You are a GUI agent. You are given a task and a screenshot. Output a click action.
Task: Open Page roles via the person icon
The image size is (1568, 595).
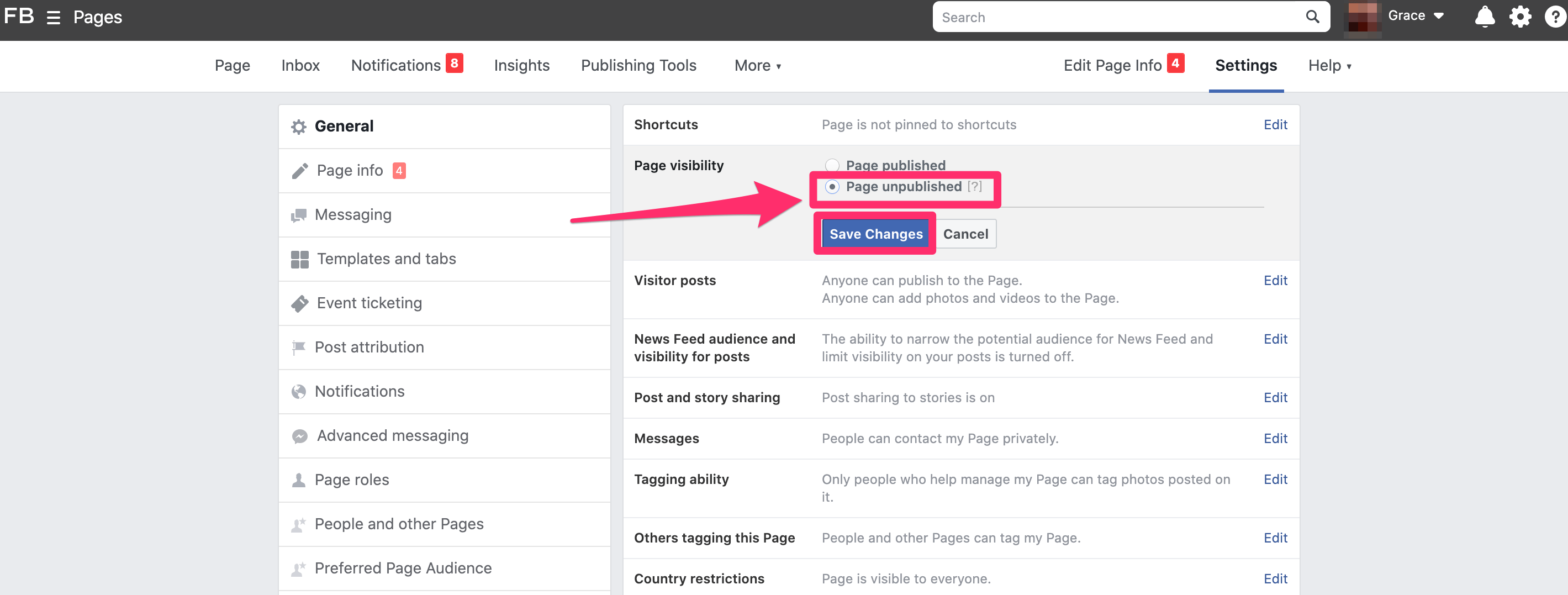[299, 480]
